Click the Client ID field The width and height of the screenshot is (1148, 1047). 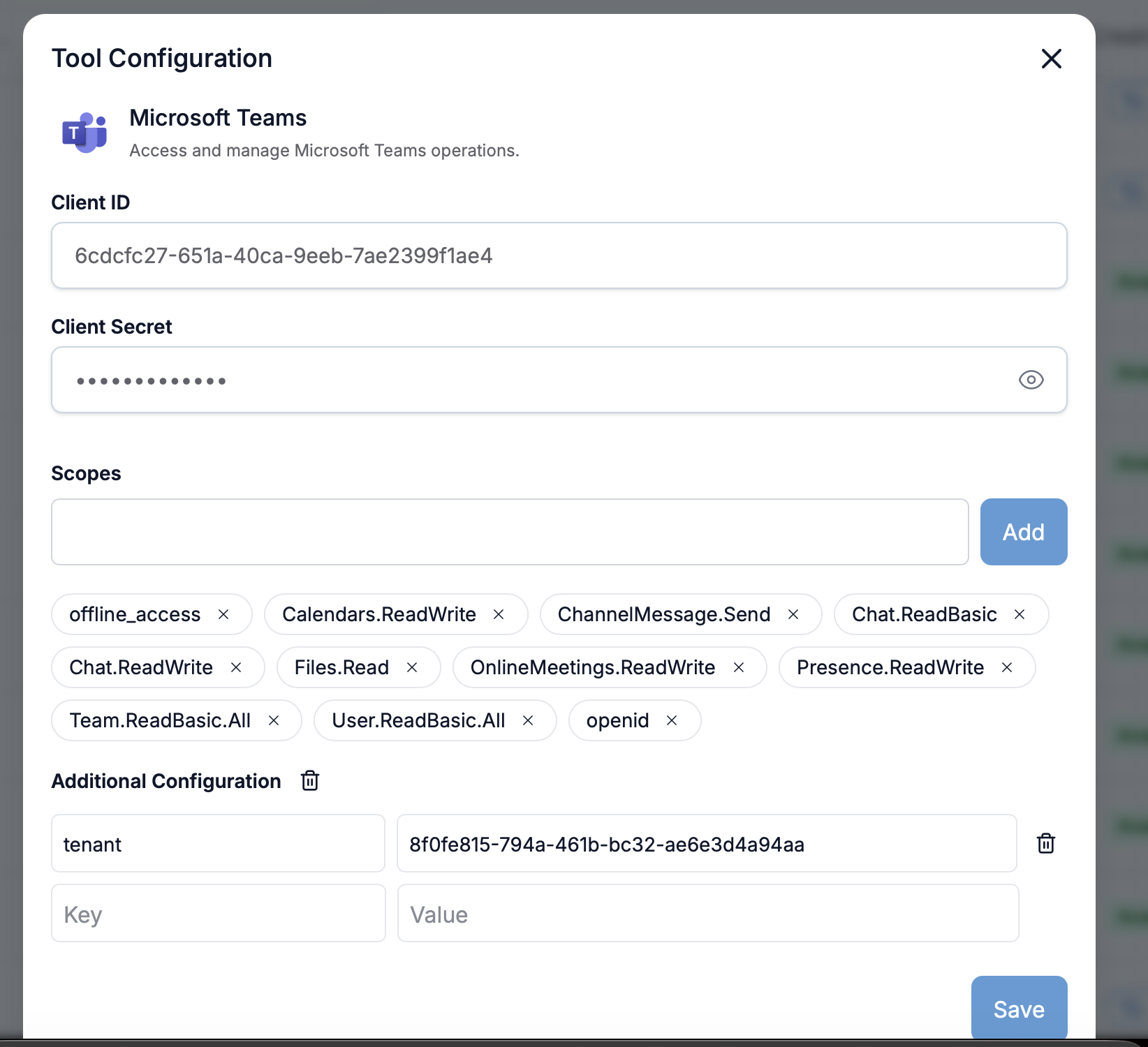click(559, 255)
